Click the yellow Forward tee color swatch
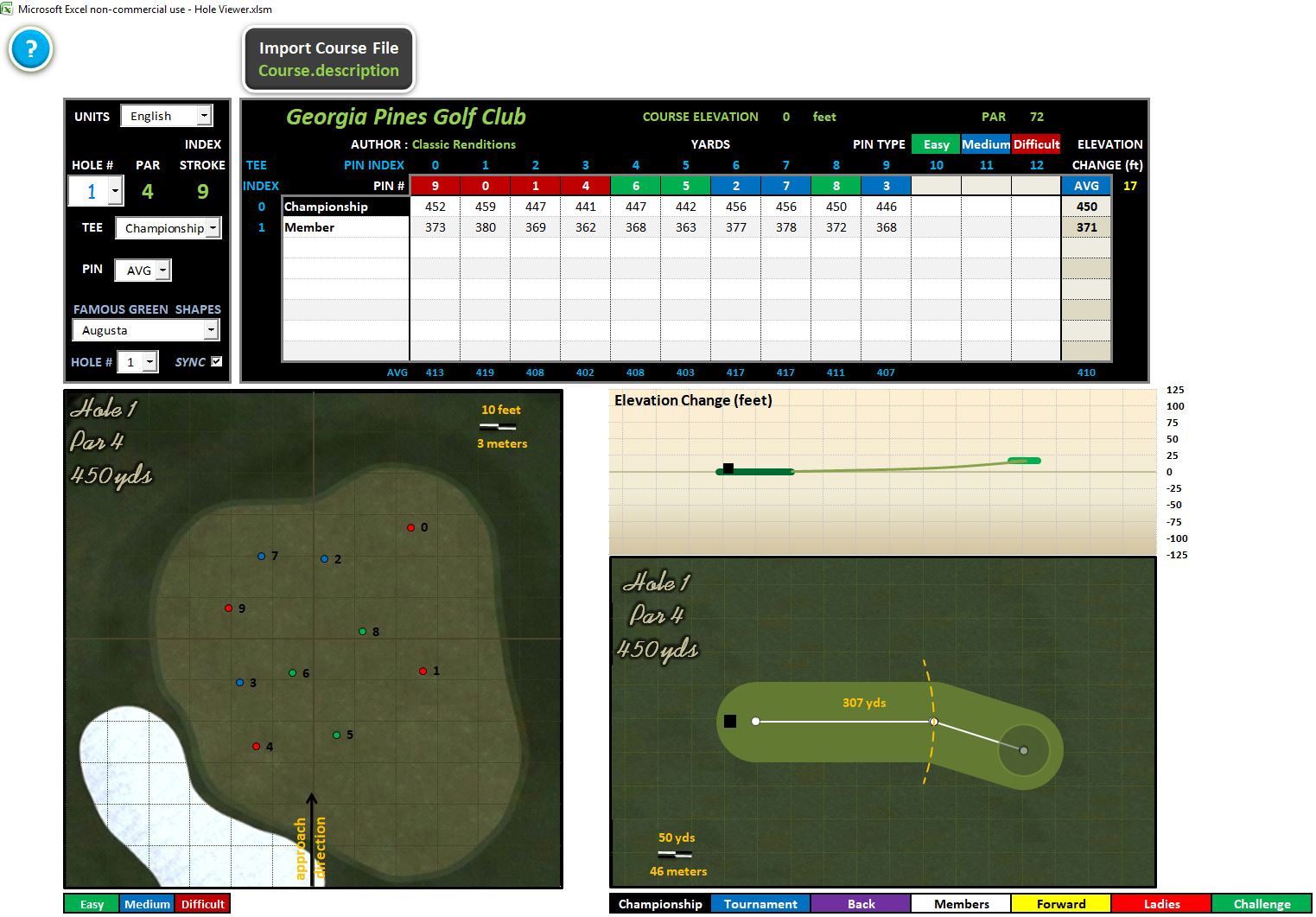 [x=1061, y=904]
